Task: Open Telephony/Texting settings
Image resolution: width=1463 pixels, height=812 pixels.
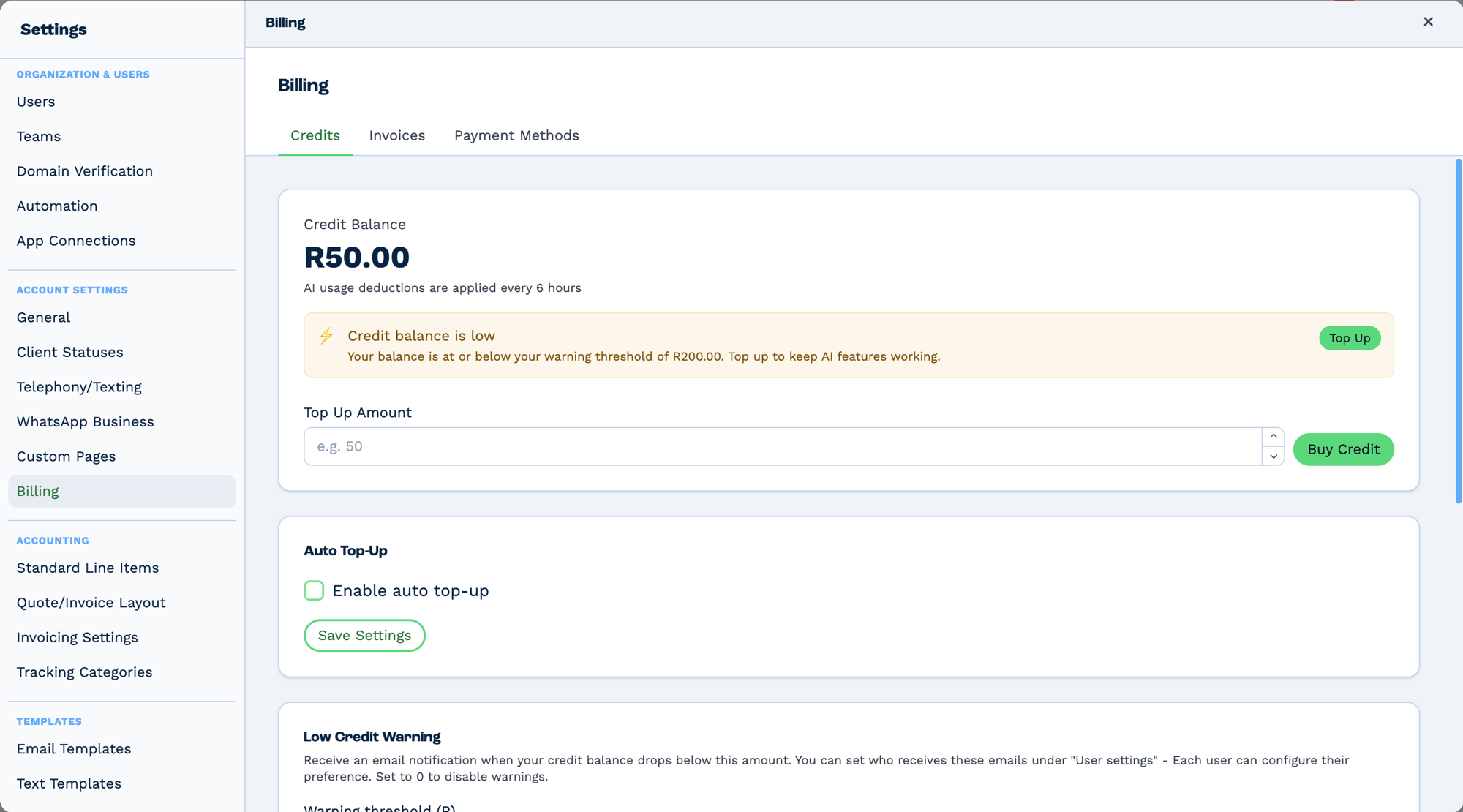Action: (x=122, y=387)
